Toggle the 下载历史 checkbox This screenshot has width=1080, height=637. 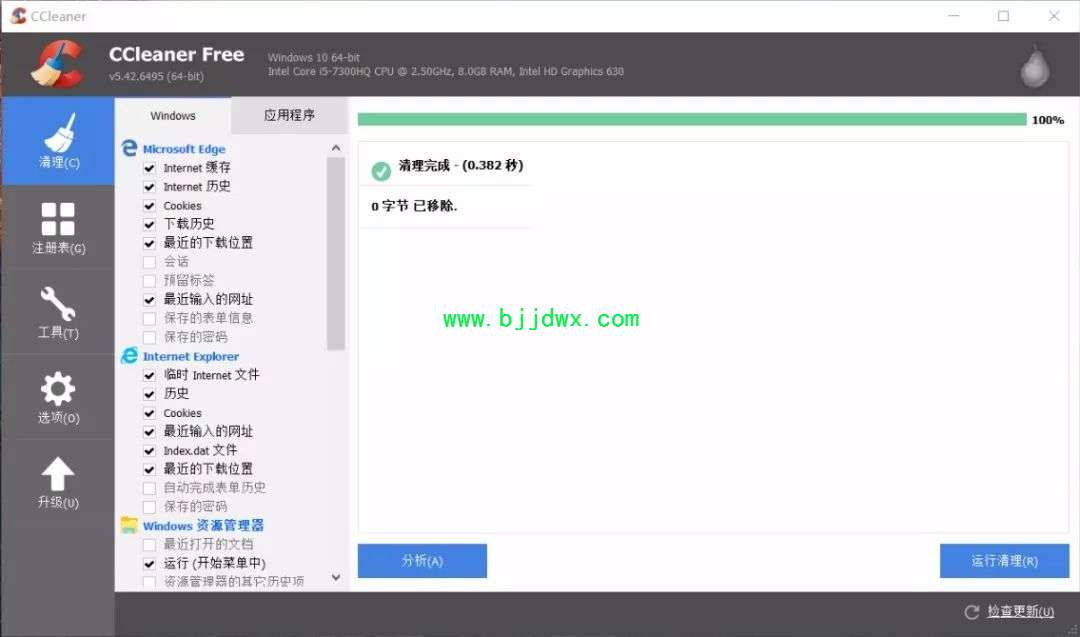pyautogui.click(x=149, y=224)
